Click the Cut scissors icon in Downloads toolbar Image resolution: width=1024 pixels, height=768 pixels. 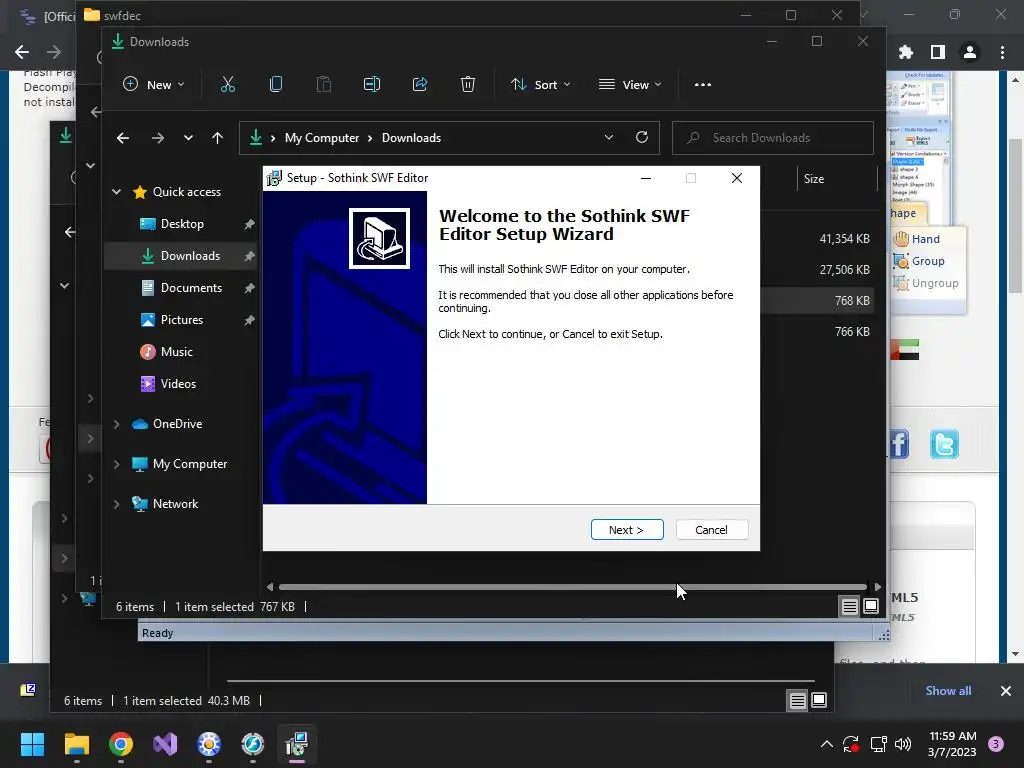coord(227,84)
